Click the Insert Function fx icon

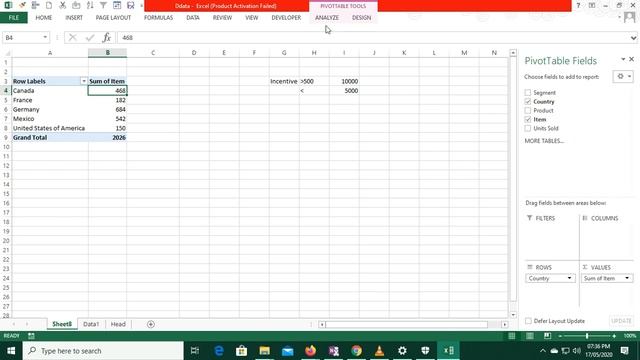(107, 38)
